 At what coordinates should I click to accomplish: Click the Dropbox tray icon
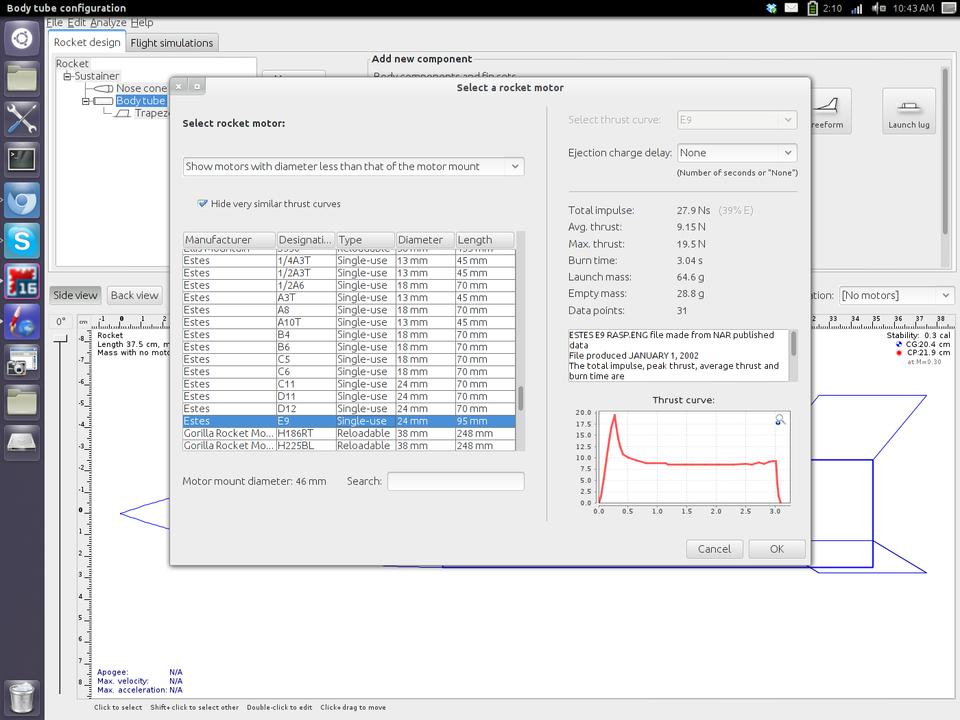[x=771, y=8]
